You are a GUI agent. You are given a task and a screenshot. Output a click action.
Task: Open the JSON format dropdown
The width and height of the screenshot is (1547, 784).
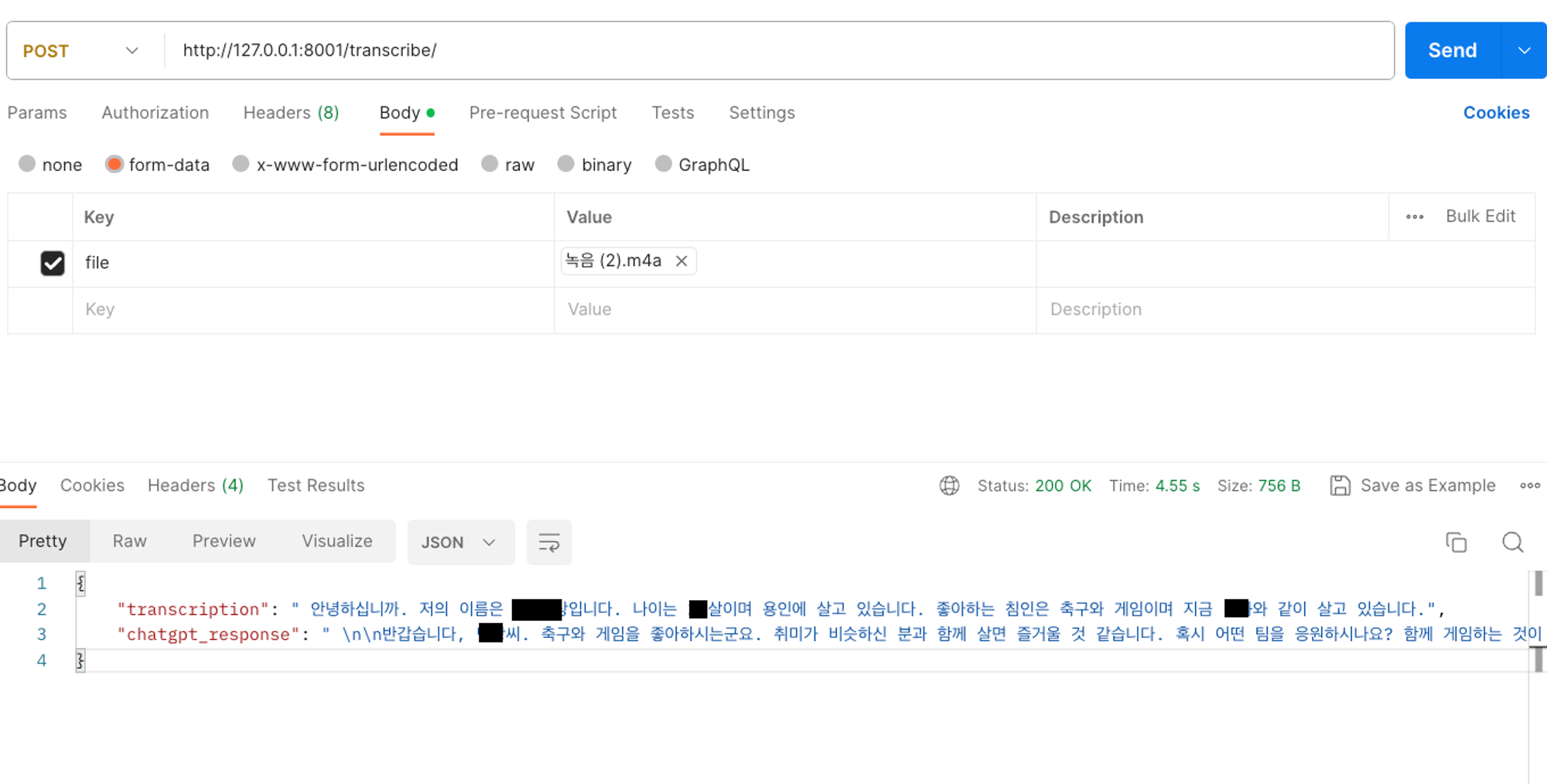[x=460, y=542]
